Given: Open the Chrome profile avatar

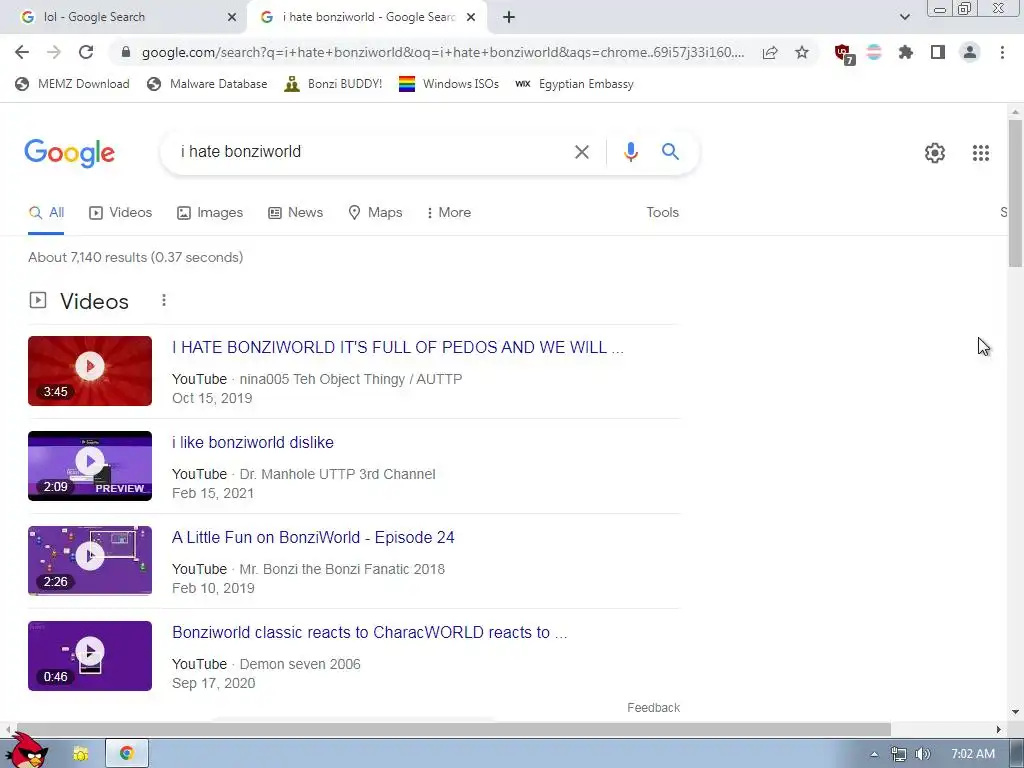Looking at the screenshot, I should pyautogui.click(x=970, y=52).
